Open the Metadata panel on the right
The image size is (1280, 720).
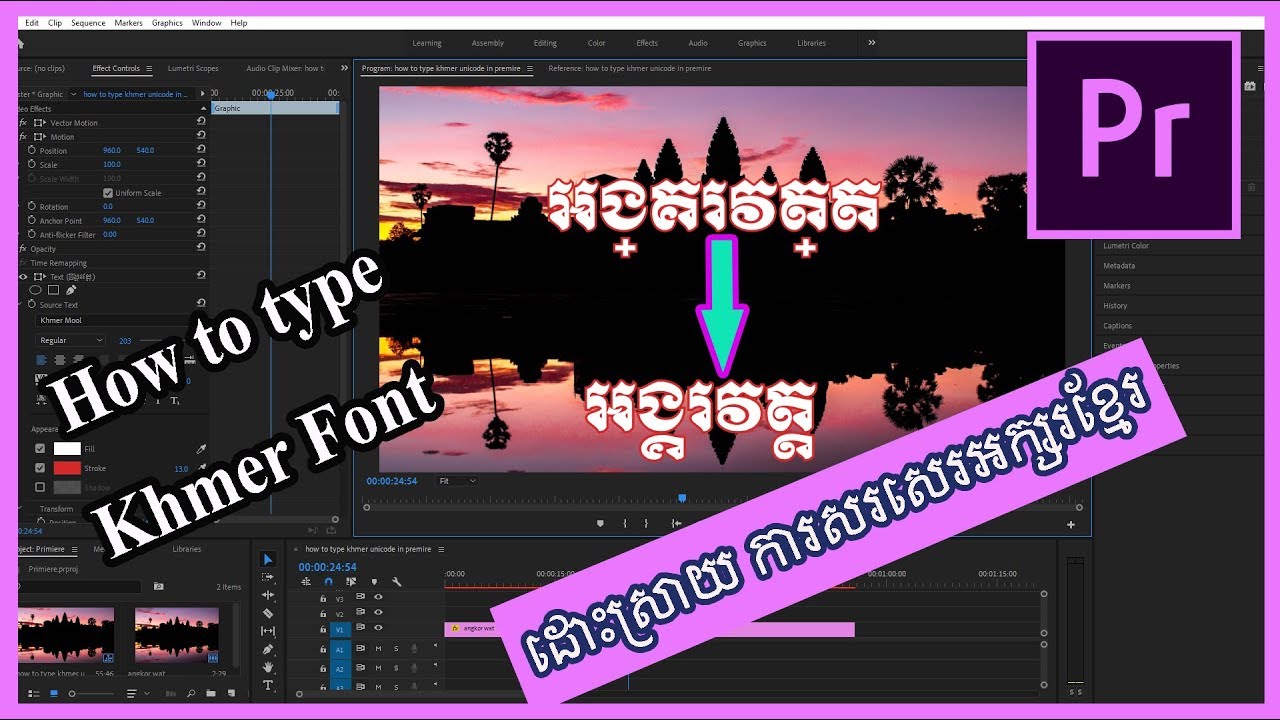[x=1118, y=266]
